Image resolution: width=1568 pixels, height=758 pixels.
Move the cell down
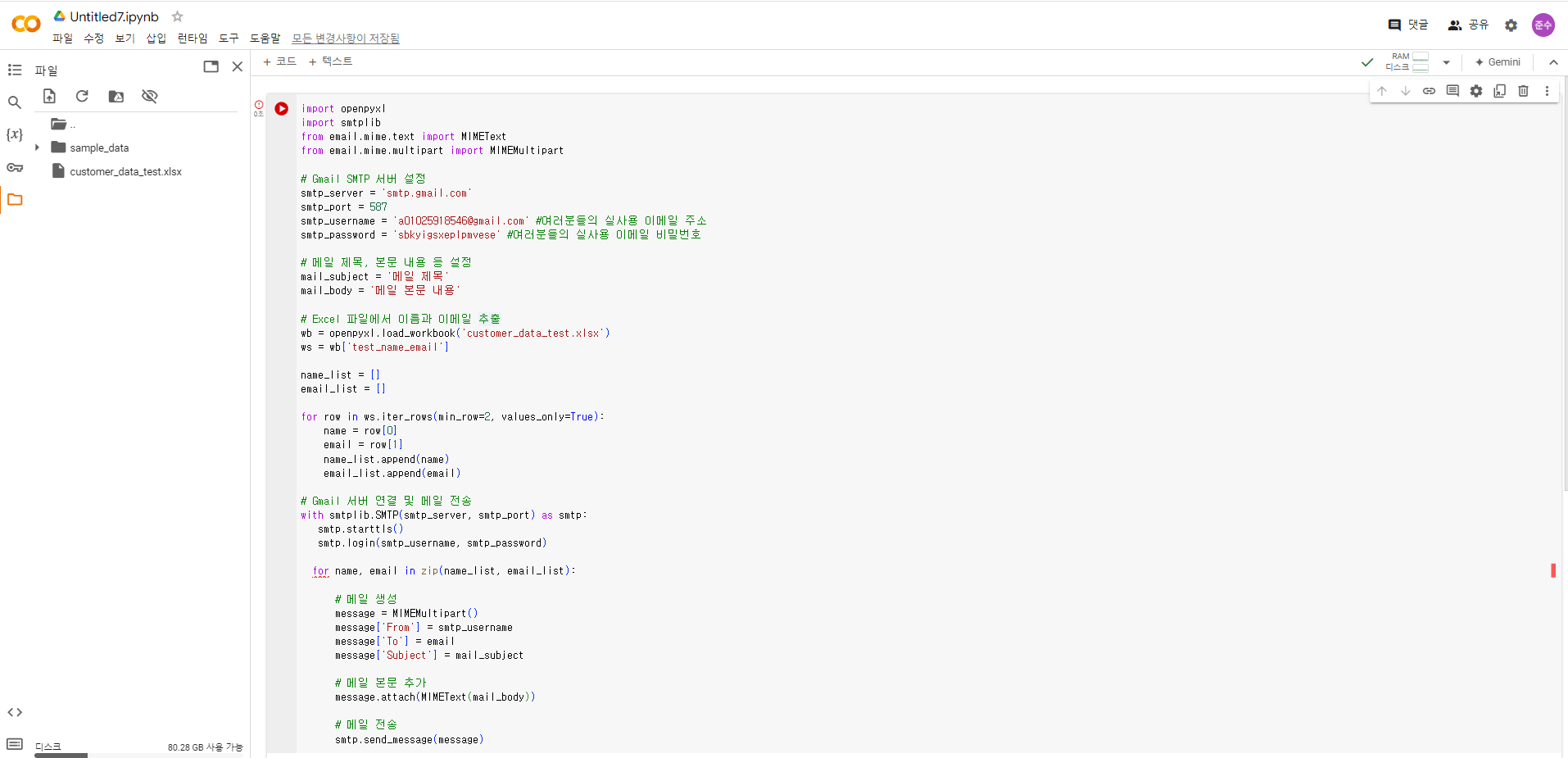[x=1406, y=91]
